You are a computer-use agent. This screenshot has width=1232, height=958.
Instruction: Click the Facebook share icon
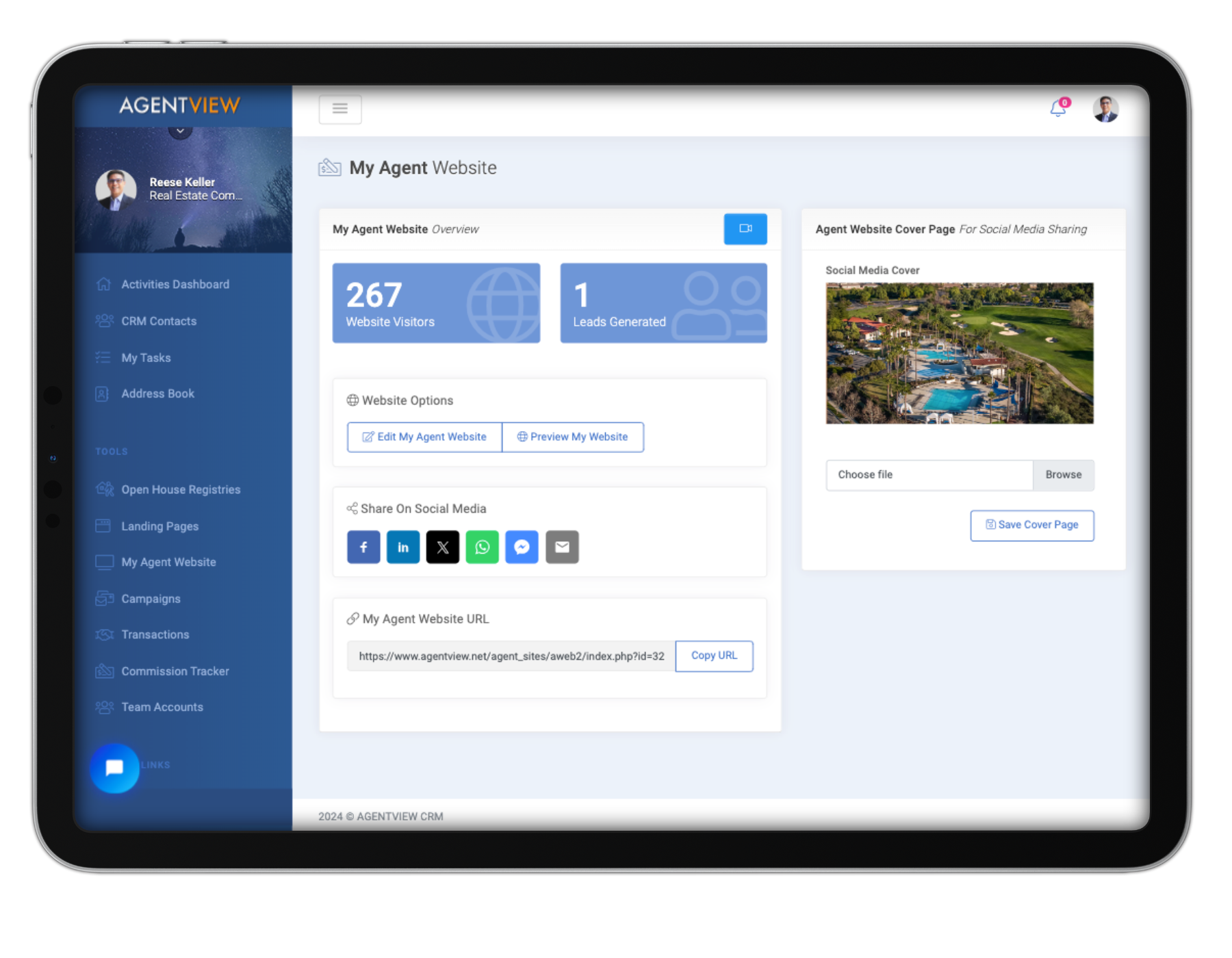coord(363,547)
